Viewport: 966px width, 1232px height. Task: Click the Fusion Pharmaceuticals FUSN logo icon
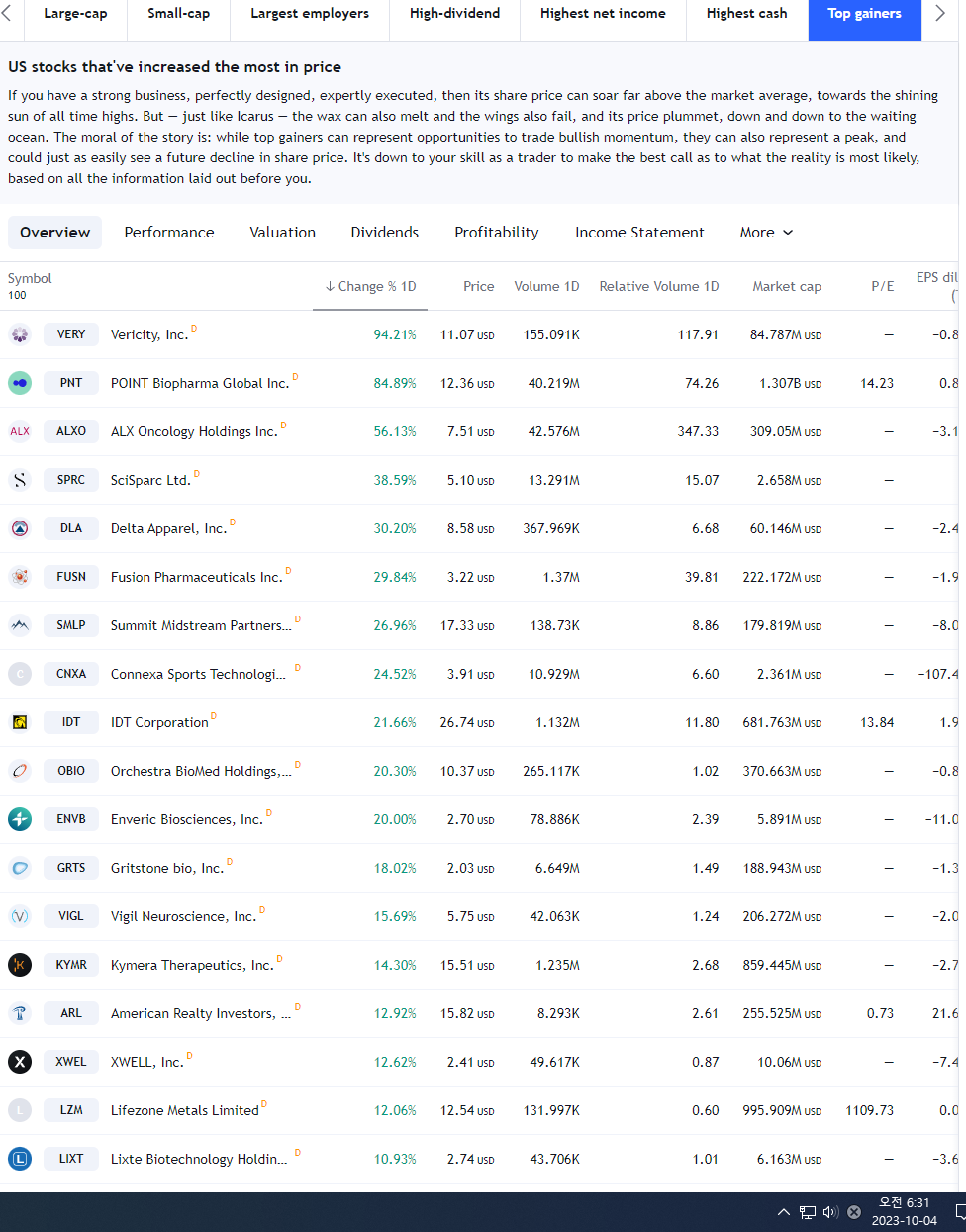(x=20, y=577)
